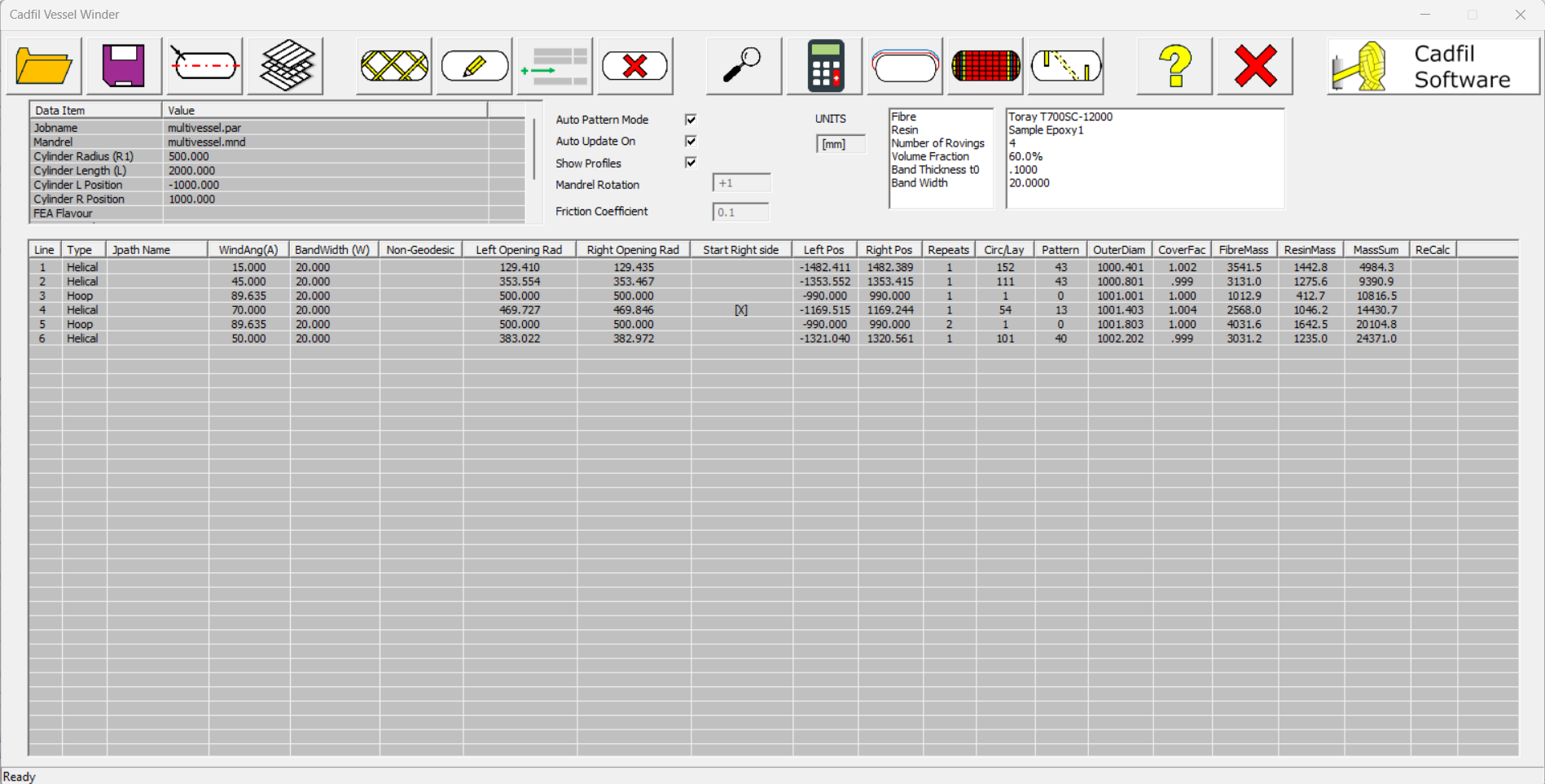
Task: Edit the selected layer line
Action: tap(474, 65)
